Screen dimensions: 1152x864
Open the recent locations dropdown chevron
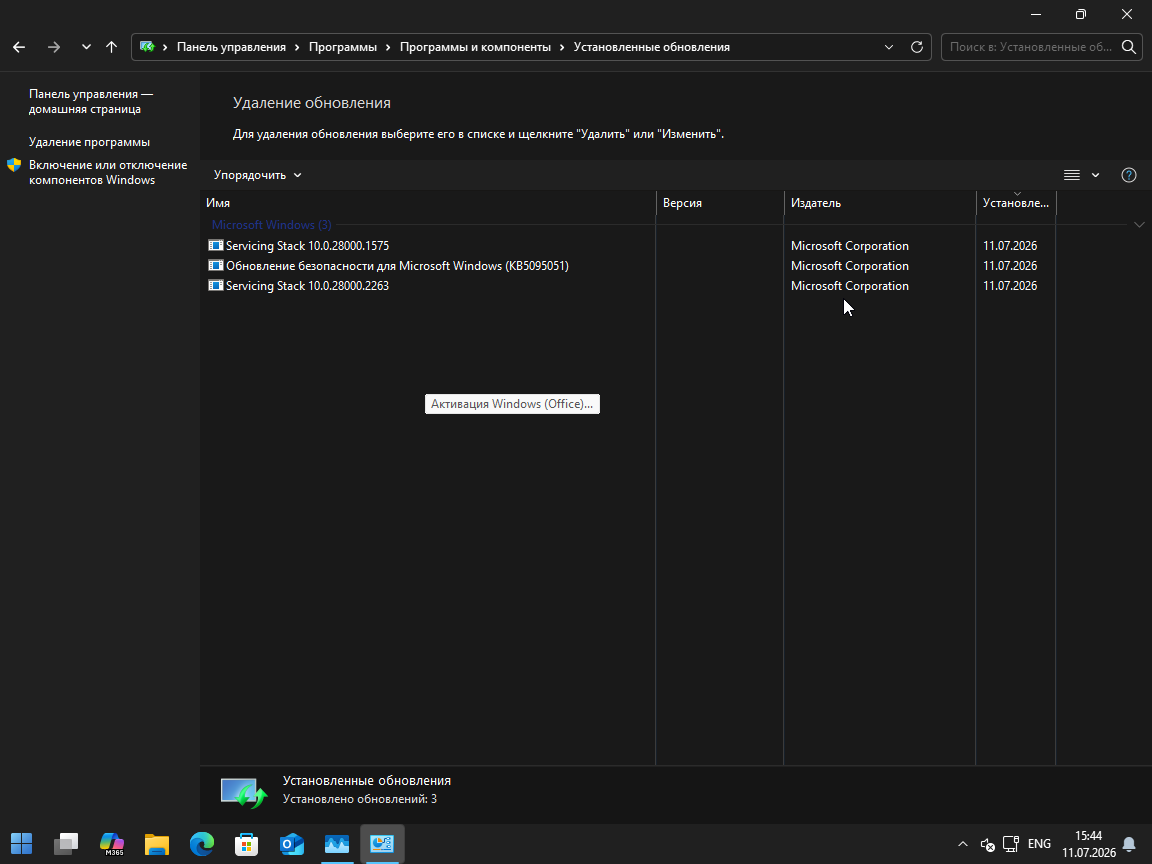[x=86, y=47]
